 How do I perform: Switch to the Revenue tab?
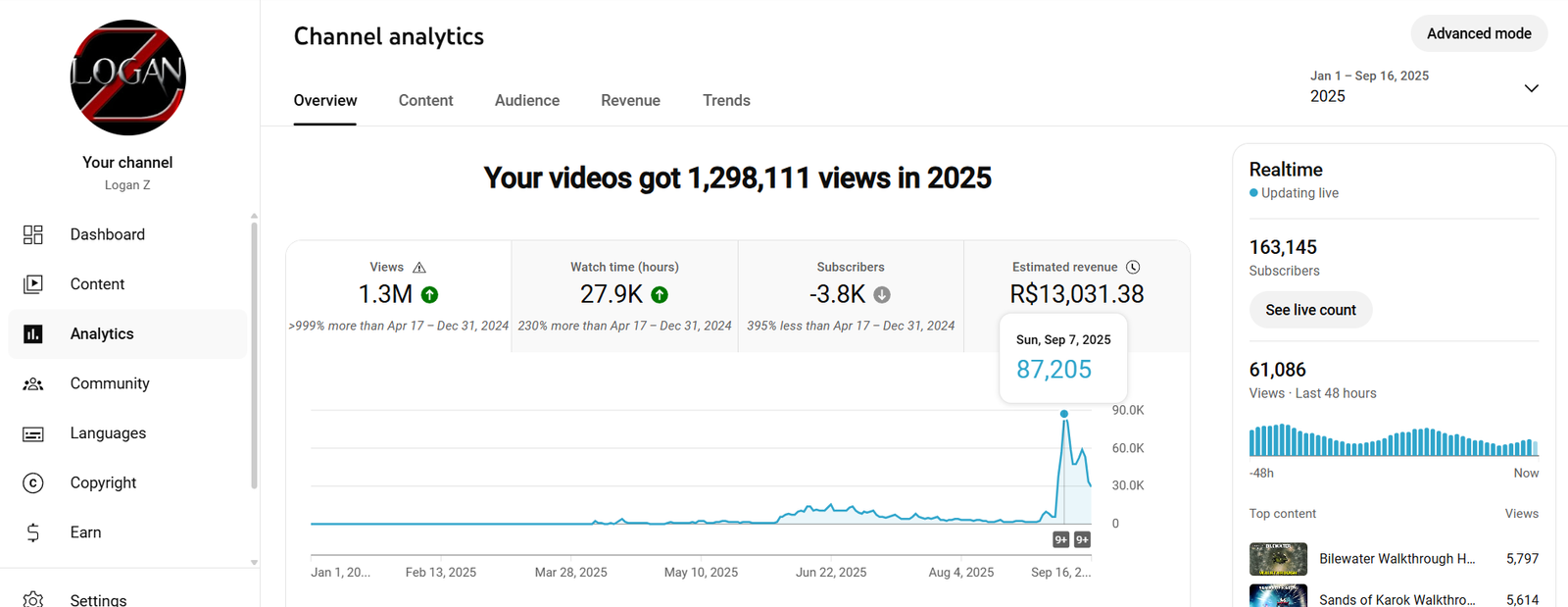(630, 100)
